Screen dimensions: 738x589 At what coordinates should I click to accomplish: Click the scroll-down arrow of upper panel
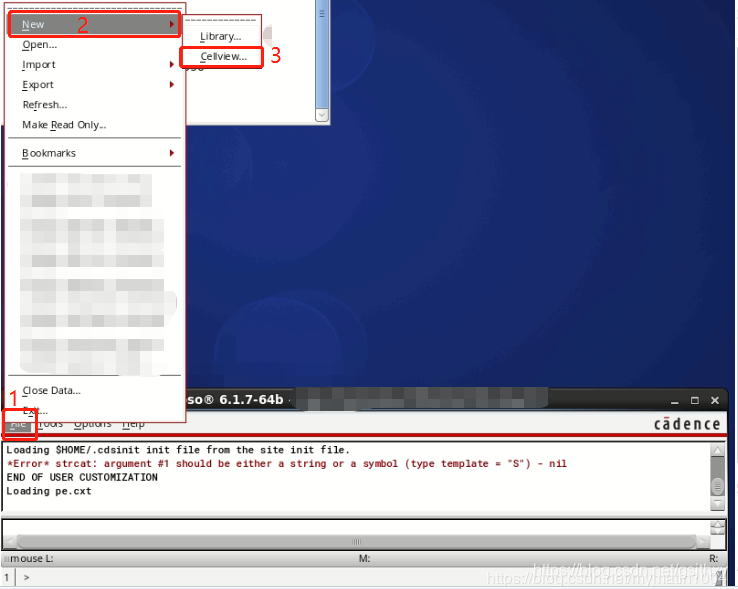pyautogui.click(x=322, y=114)
